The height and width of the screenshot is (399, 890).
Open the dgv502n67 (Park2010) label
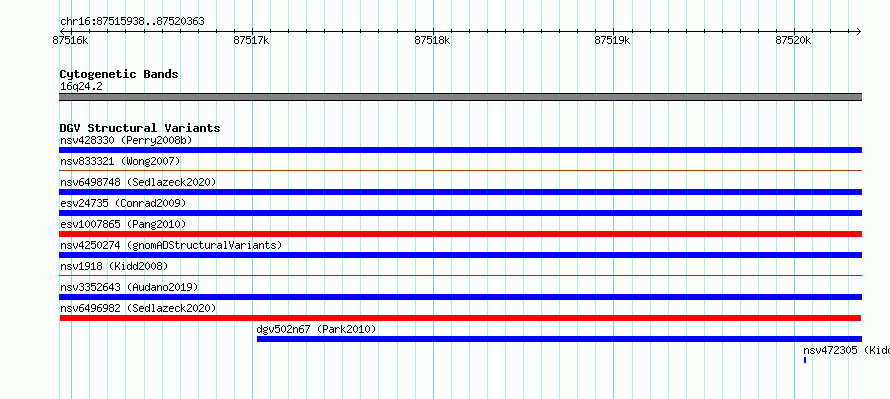[316, 329]
